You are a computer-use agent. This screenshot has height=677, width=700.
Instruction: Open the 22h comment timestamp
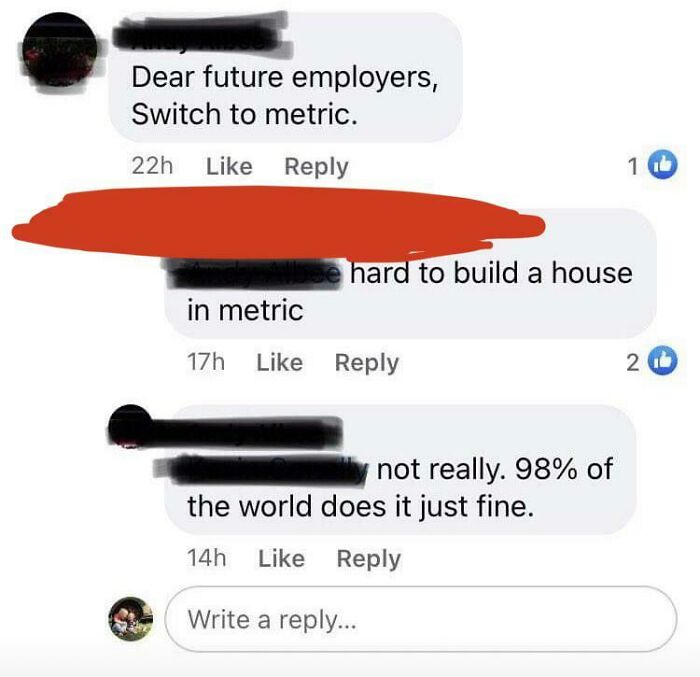tap(152, 167)
